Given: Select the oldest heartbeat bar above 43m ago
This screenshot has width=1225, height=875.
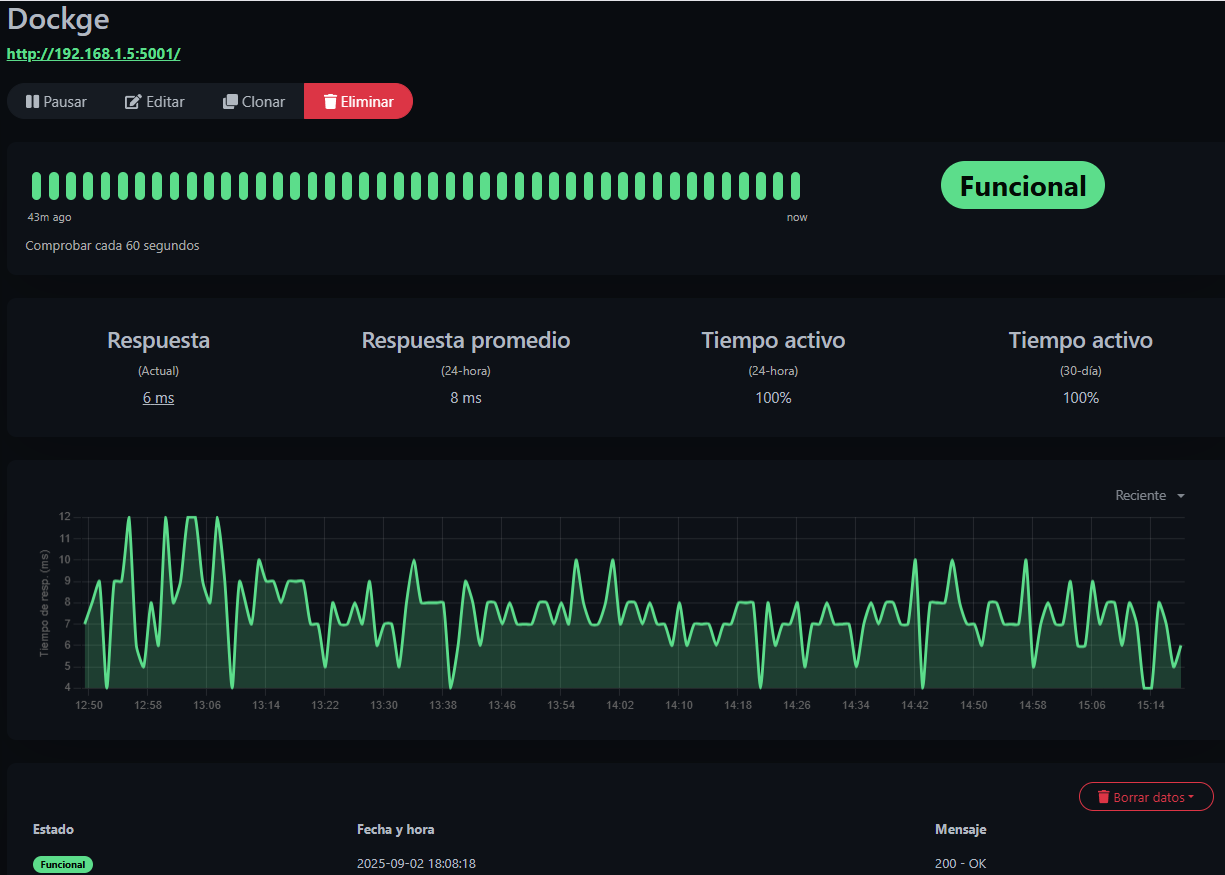Looking at the screenshot, I should (x=37, y=186).
